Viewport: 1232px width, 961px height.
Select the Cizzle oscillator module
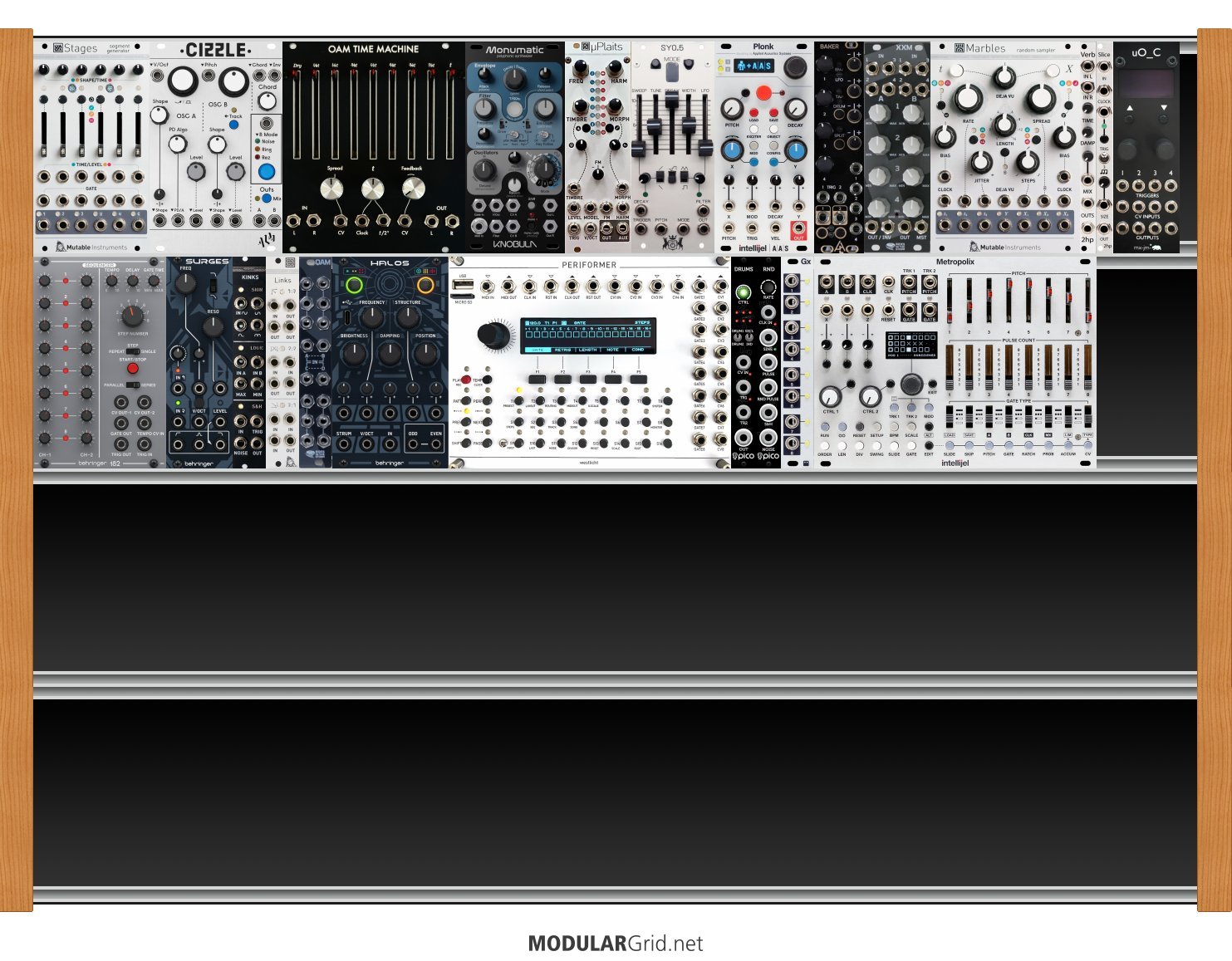216,148
